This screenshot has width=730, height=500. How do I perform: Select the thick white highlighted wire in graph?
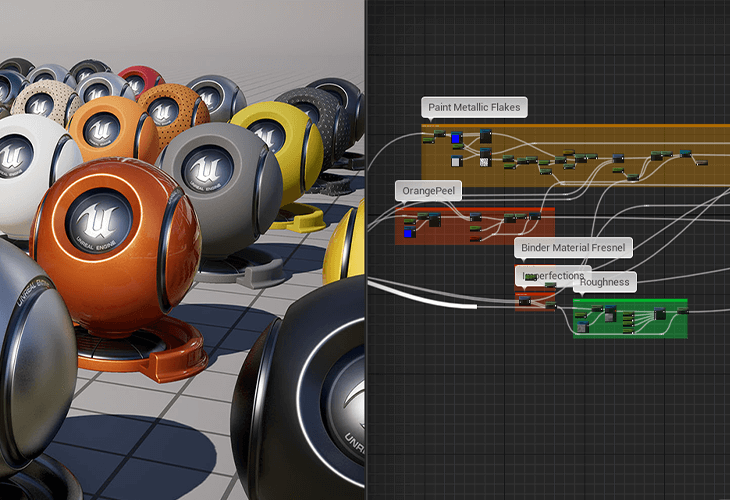tap(422, 295)
